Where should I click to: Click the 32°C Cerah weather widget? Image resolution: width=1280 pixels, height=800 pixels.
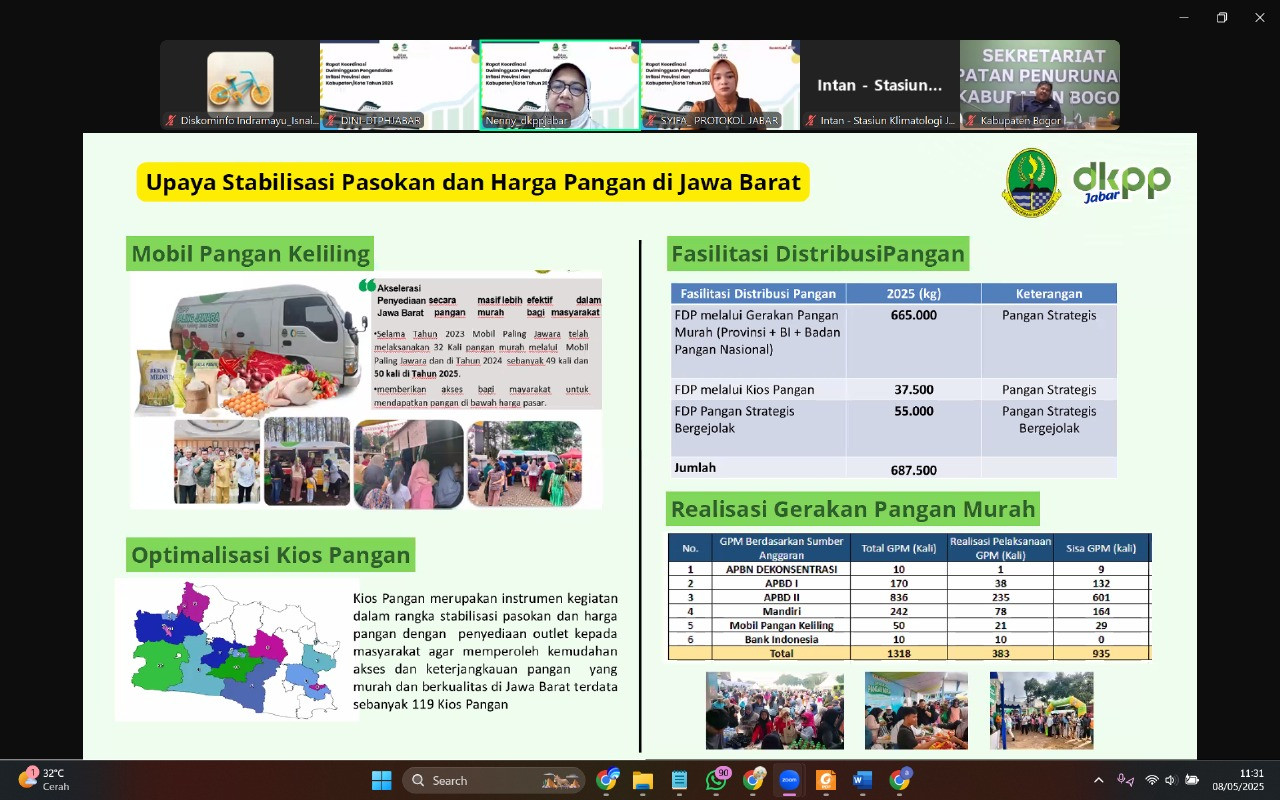click(44, 779)
